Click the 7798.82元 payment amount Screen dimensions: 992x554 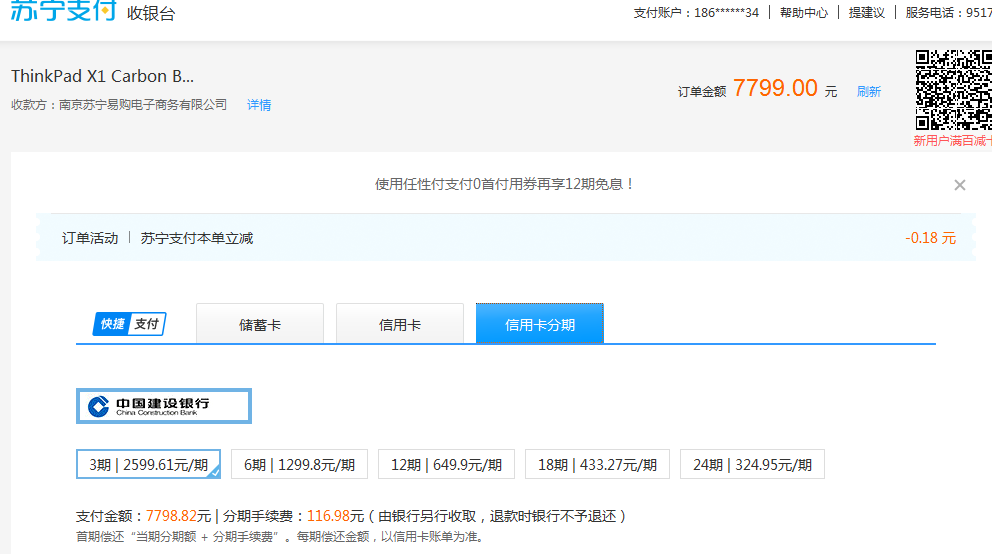coord(178,516)
